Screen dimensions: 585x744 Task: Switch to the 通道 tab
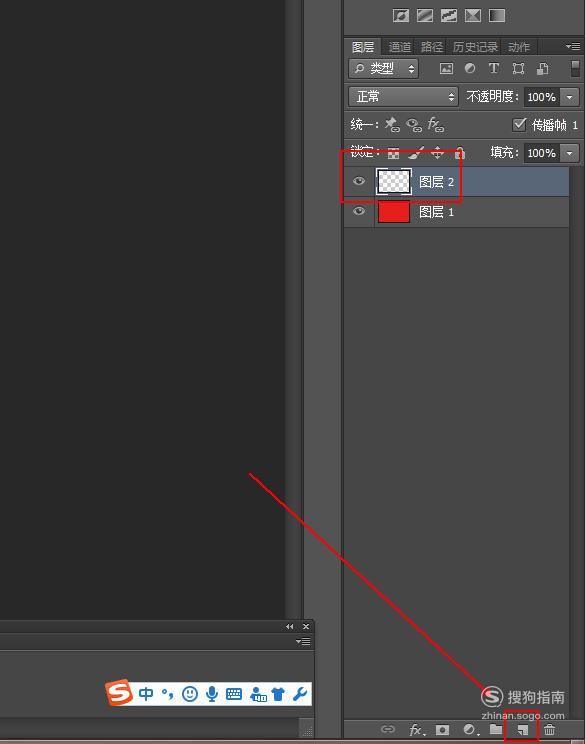click(399, 47)
